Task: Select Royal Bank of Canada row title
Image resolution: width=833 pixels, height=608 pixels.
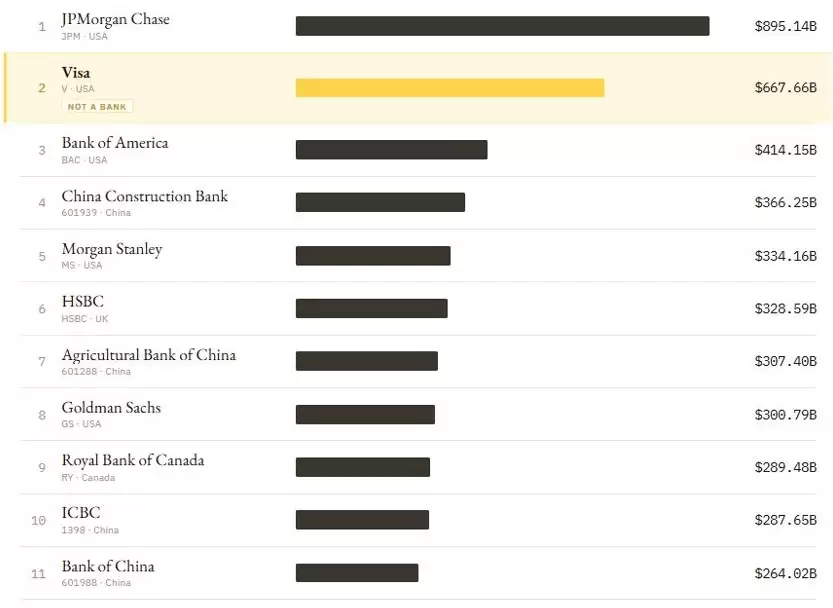Action: 133,461
